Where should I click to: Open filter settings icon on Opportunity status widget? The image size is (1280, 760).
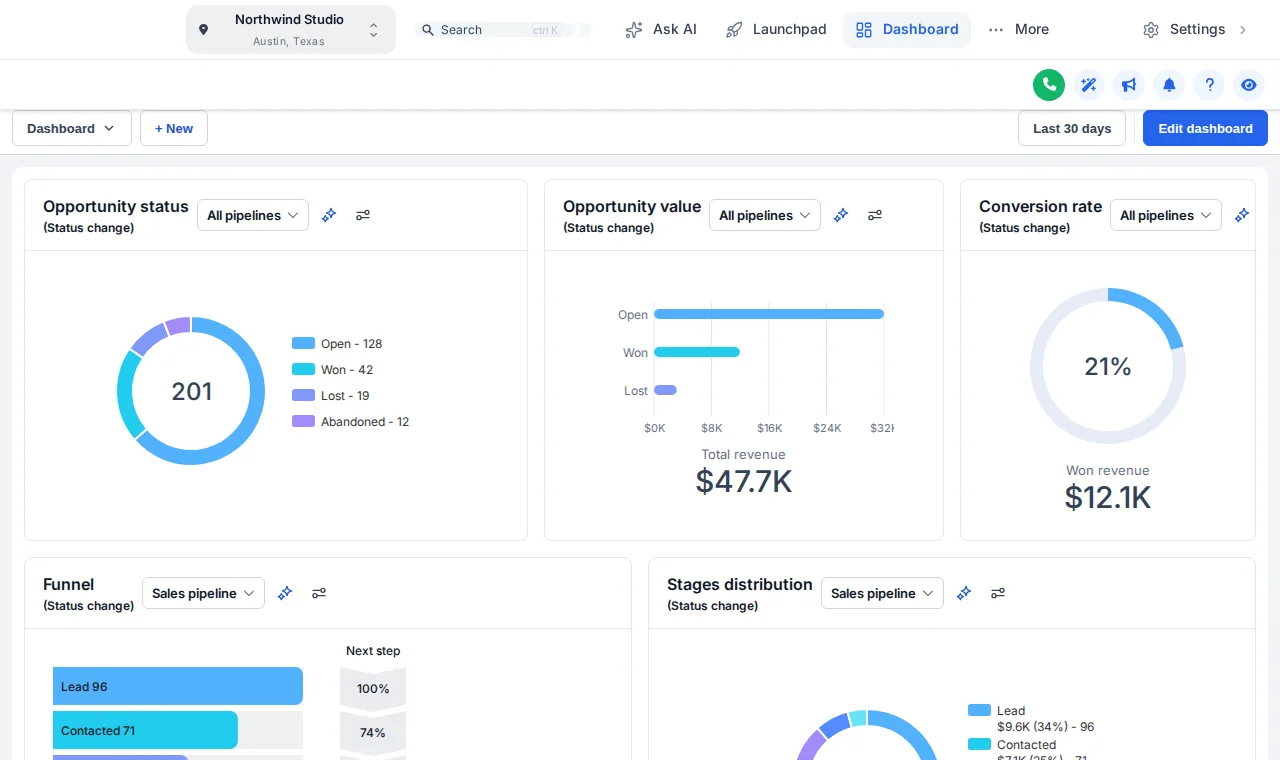(363, 215)
